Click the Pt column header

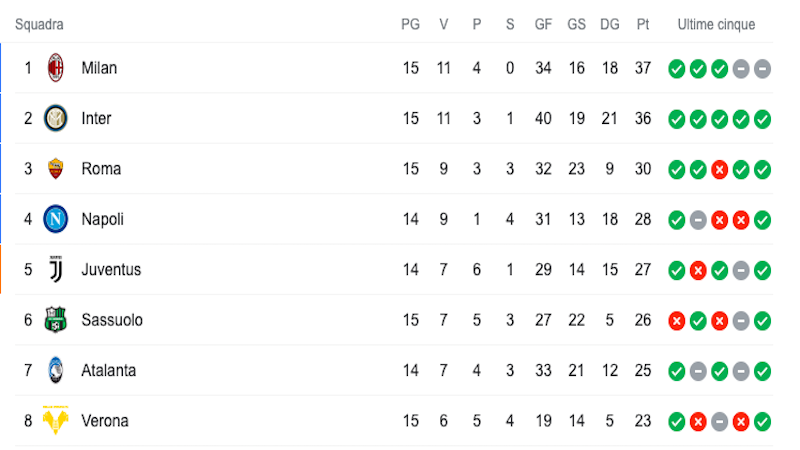[x=643, y=24]
